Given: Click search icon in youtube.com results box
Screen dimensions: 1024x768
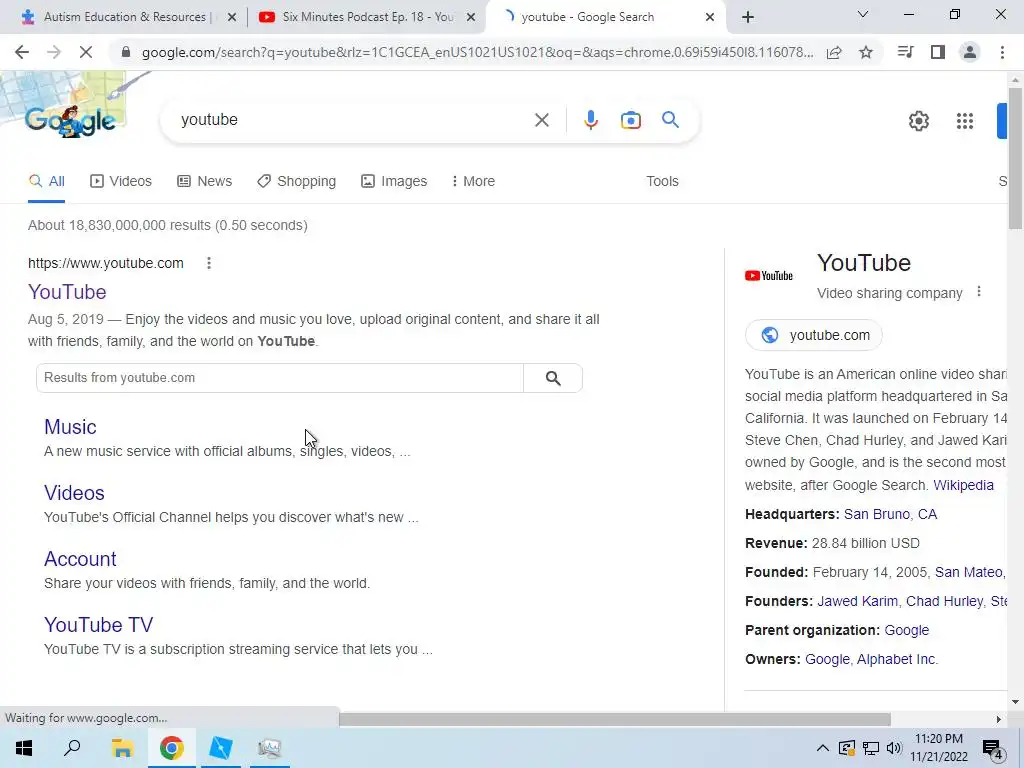Looking at the screenshot, I should (x=553, y=378).
